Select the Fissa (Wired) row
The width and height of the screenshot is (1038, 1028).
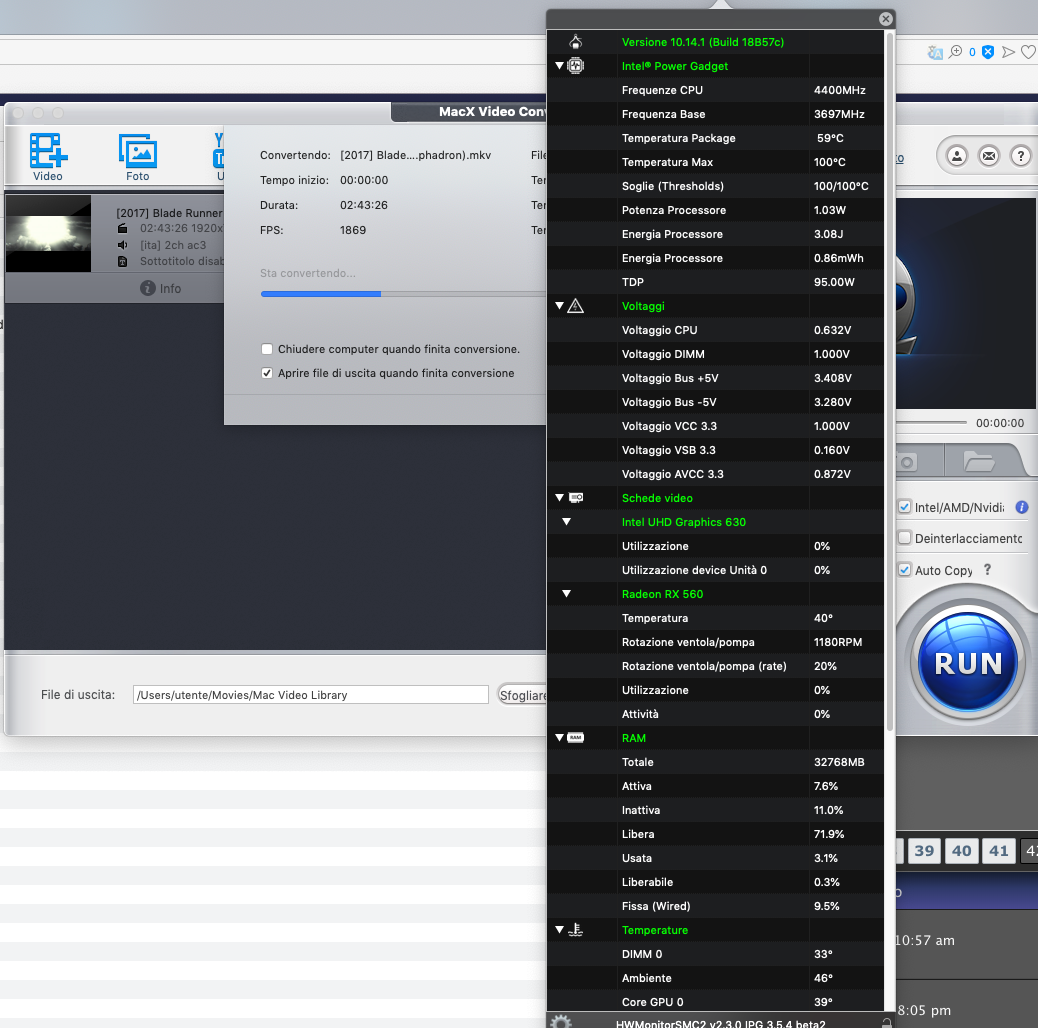(x=715, y=906)
